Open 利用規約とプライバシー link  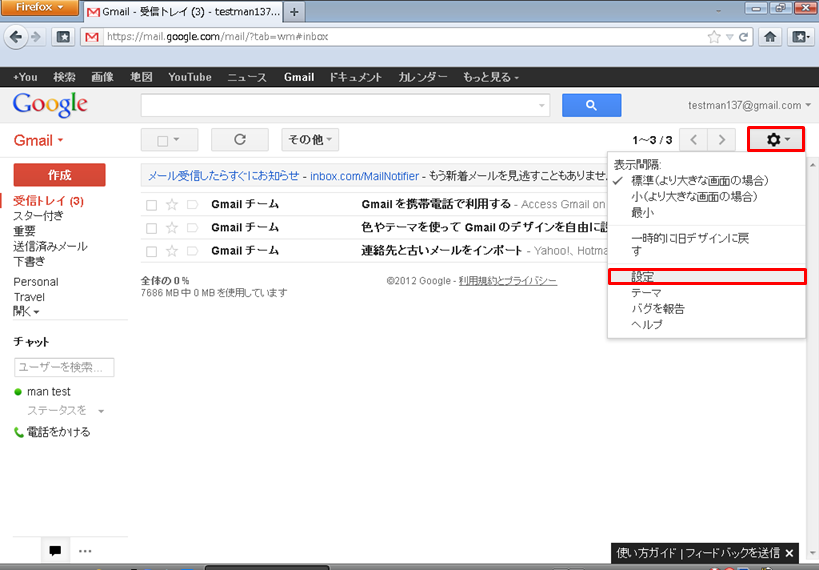coord(508,281)
